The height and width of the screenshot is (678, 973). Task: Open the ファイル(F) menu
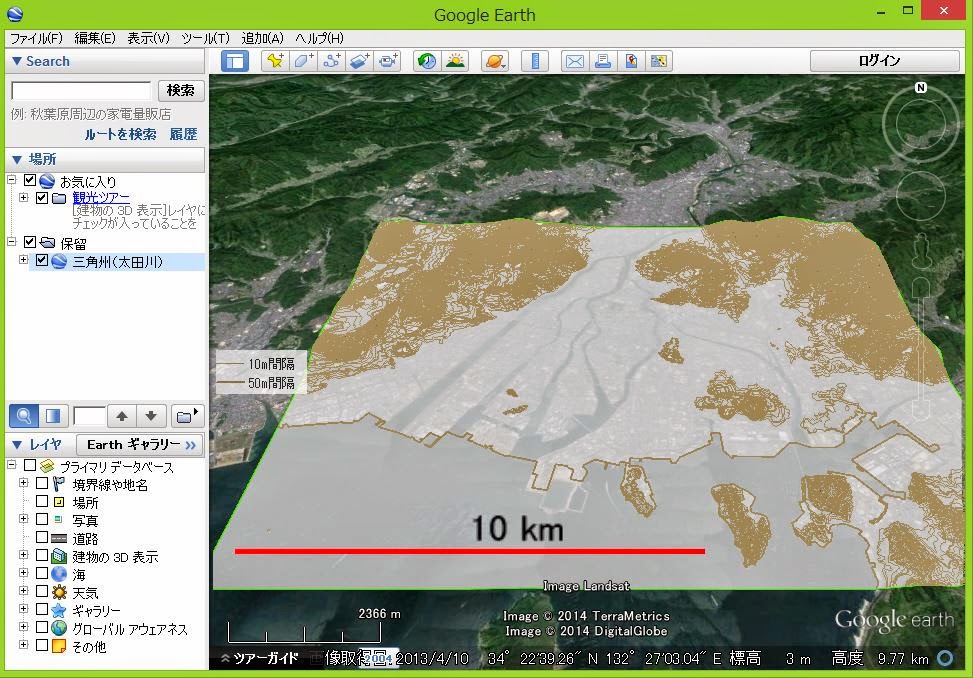tap(37, 38)
